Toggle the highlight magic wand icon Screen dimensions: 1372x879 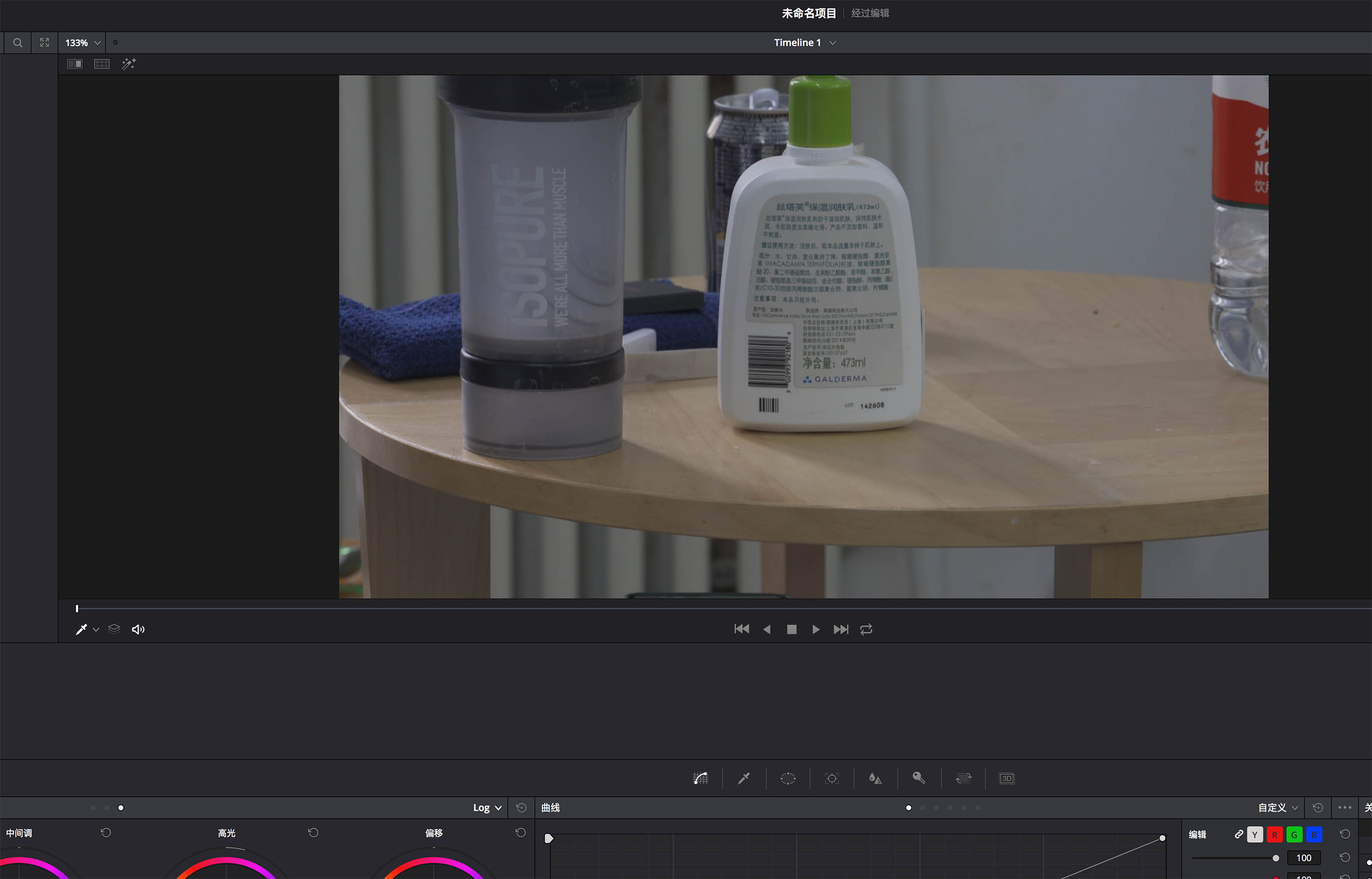coord(129,64)
